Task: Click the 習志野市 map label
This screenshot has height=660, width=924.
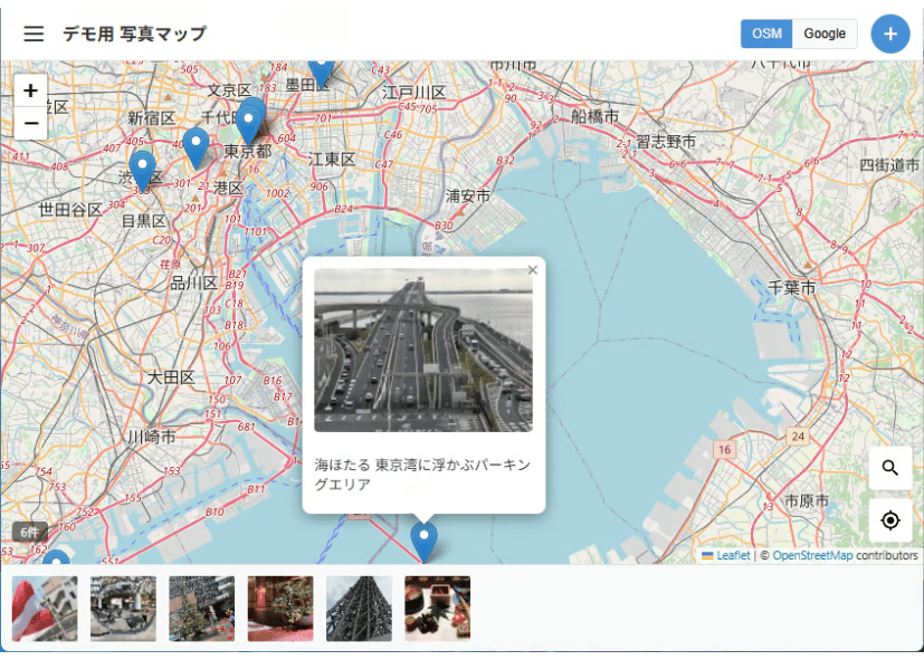Action: click(666, 141)
